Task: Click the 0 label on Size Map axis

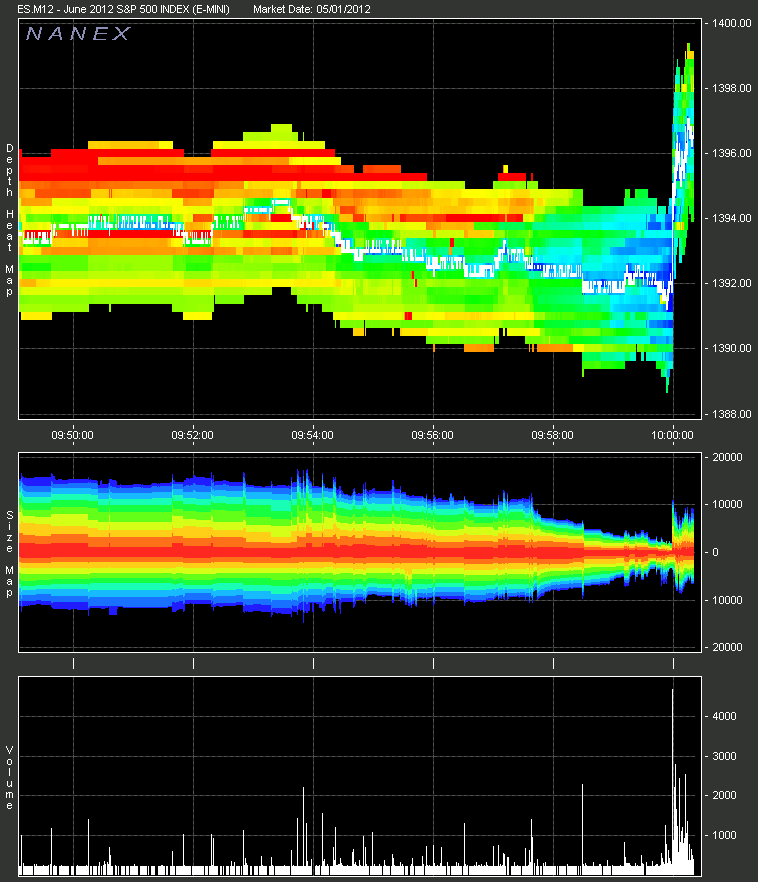Action: click(715, 552)
